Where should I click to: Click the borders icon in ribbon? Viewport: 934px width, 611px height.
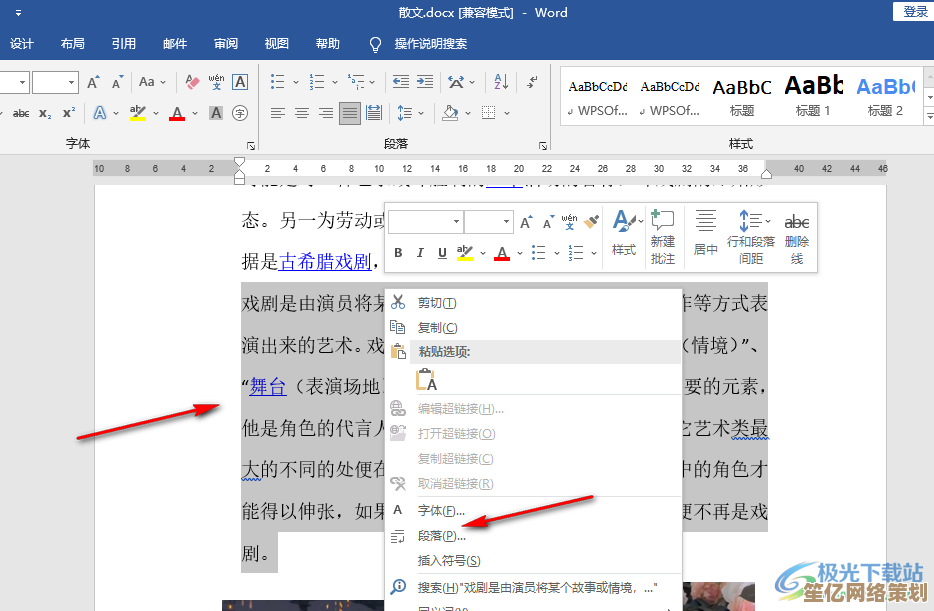point(488,113)
